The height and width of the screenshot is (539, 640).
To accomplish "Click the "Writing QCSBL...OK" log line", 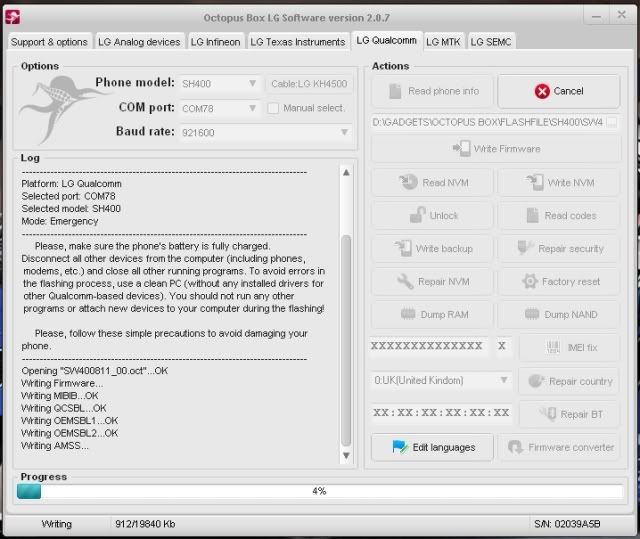I will (x=64, y=408).
